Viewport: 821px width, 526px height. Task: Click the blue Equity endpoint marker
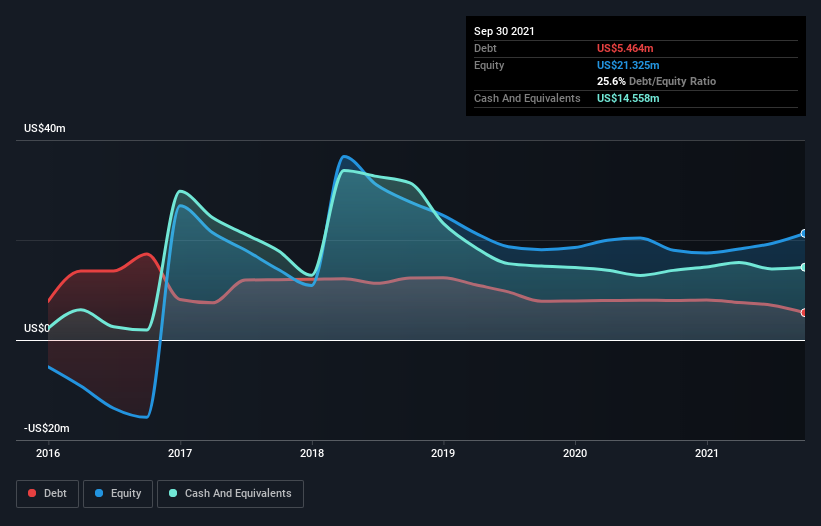[x=804, y=233]
